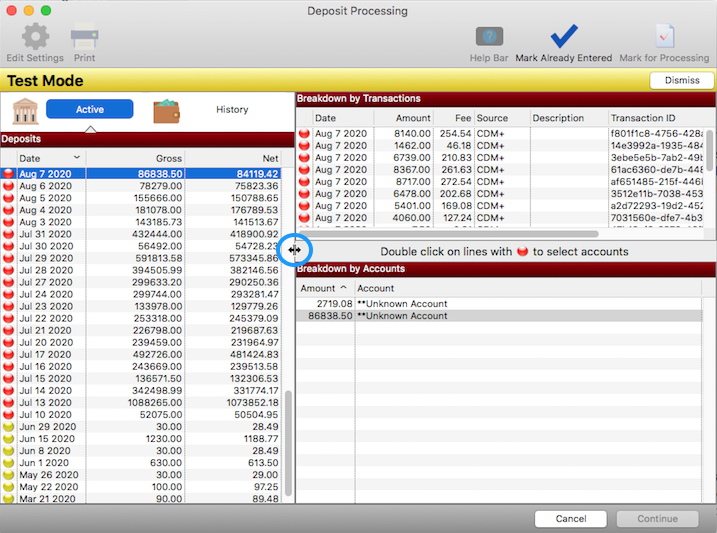This screenshot has height=533, width=717.
Task: Click the bank building icon
Action: [24, 110]
